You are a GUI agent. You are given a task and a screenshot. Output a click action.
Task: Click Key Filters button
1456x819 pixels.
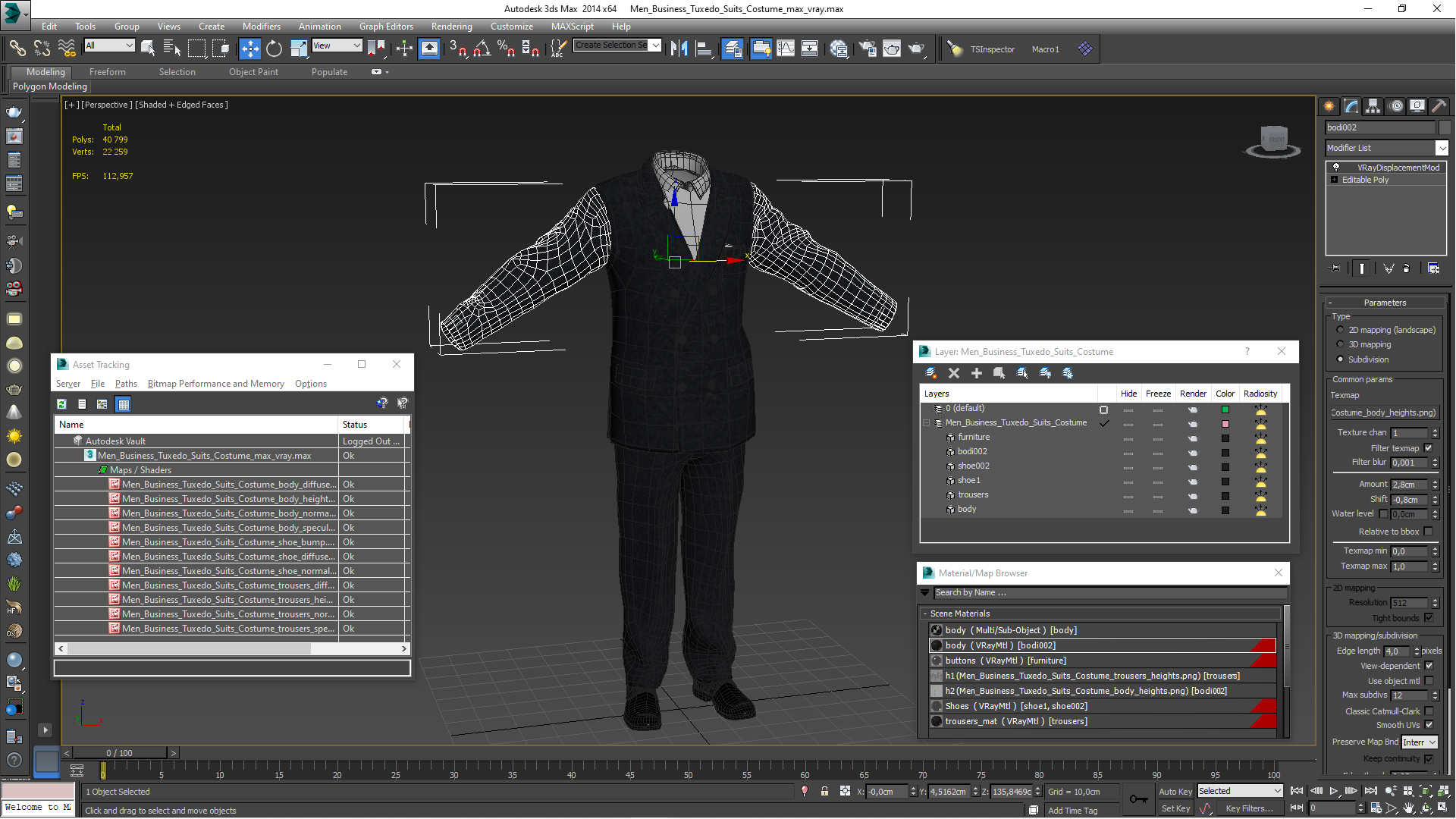point(1249,808)
